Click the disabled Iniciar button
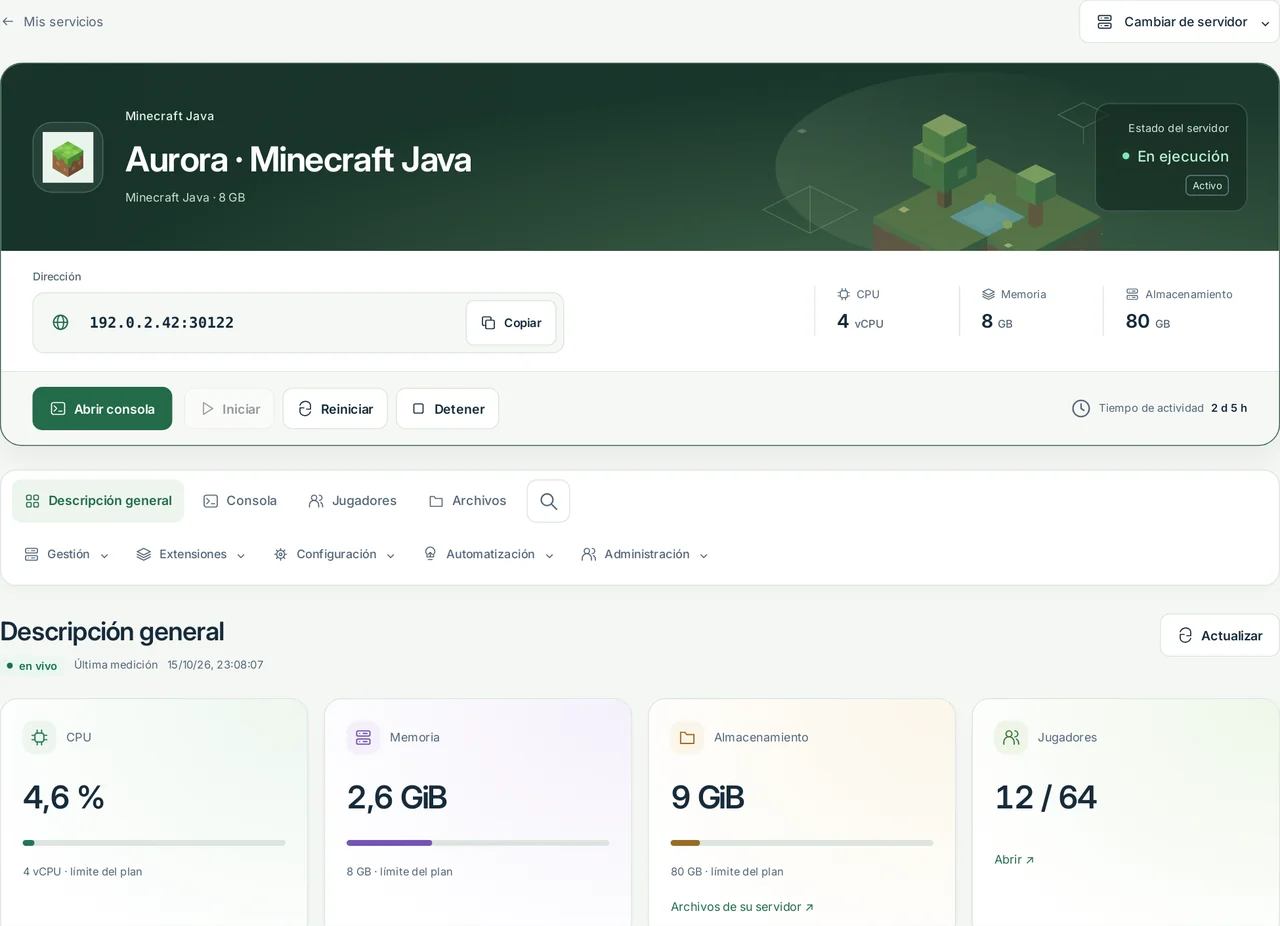This screenshot has height=926, width=1280. pyautogui.click(x=229, y=409)
